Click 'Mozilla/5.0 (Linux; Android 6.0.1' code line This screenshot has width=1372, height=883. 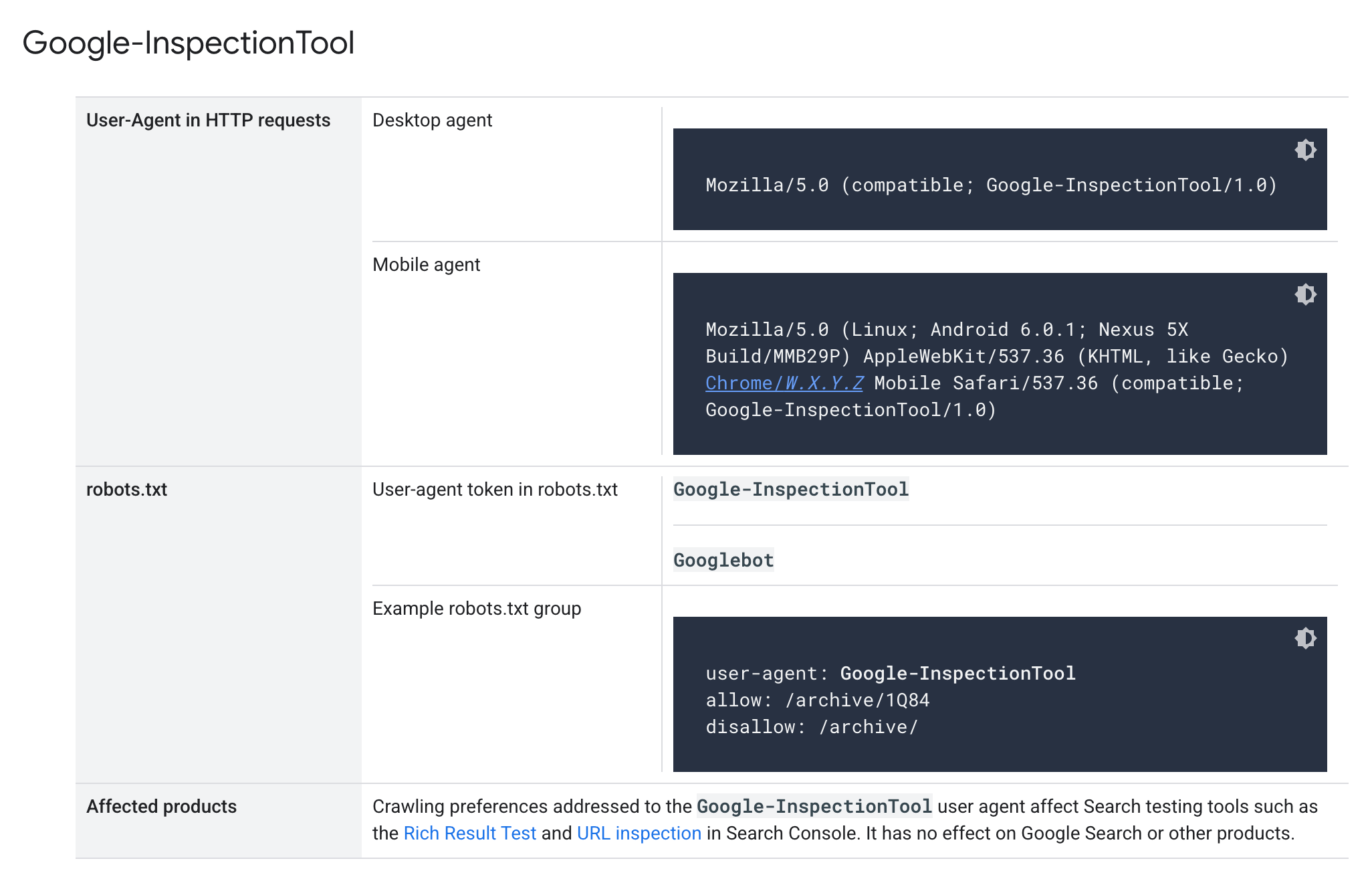pyautogui.click(x=947, y=330)
